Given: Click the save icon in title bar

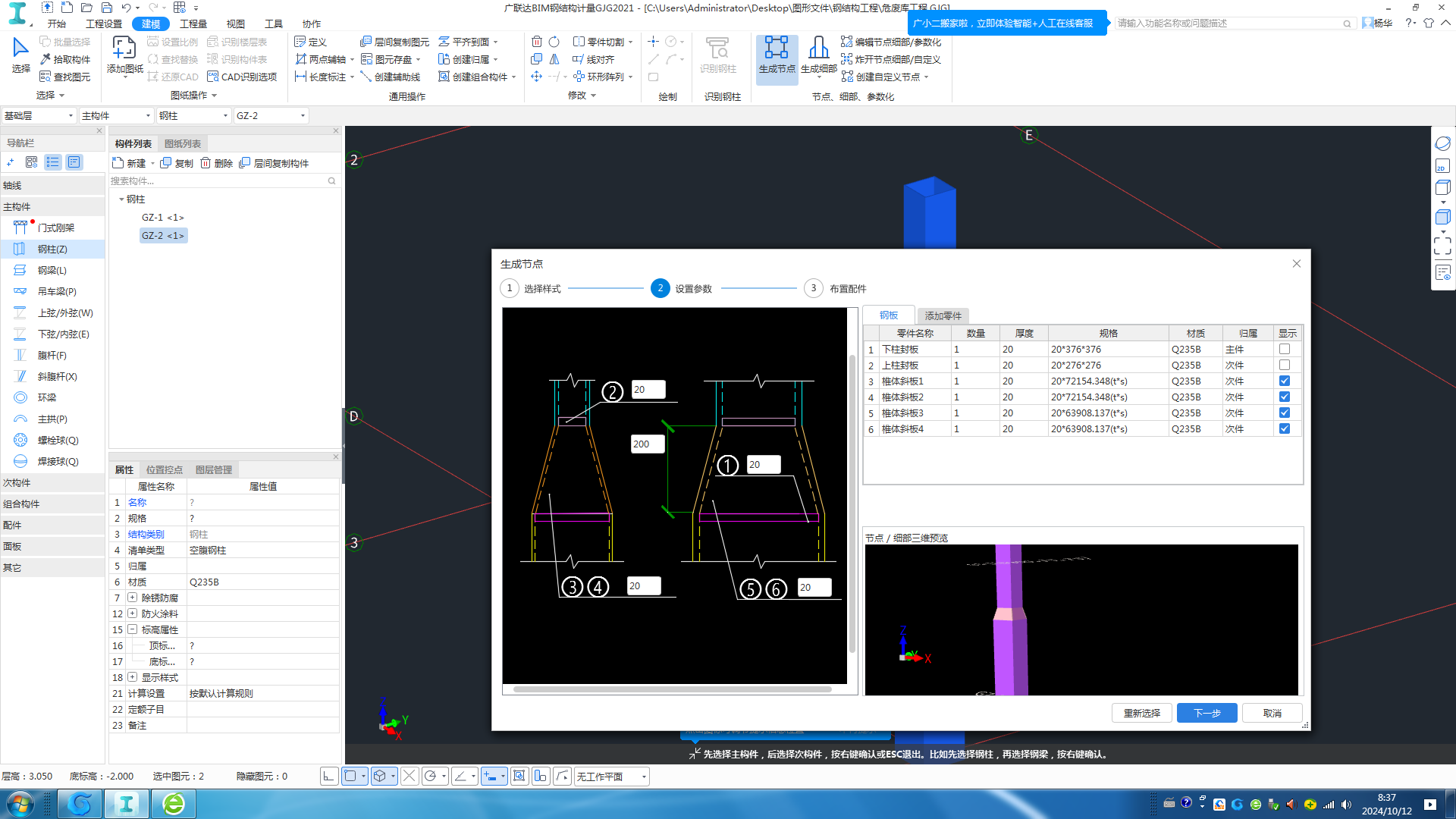Looking at the screenshot, I should (x=106, y=8).
